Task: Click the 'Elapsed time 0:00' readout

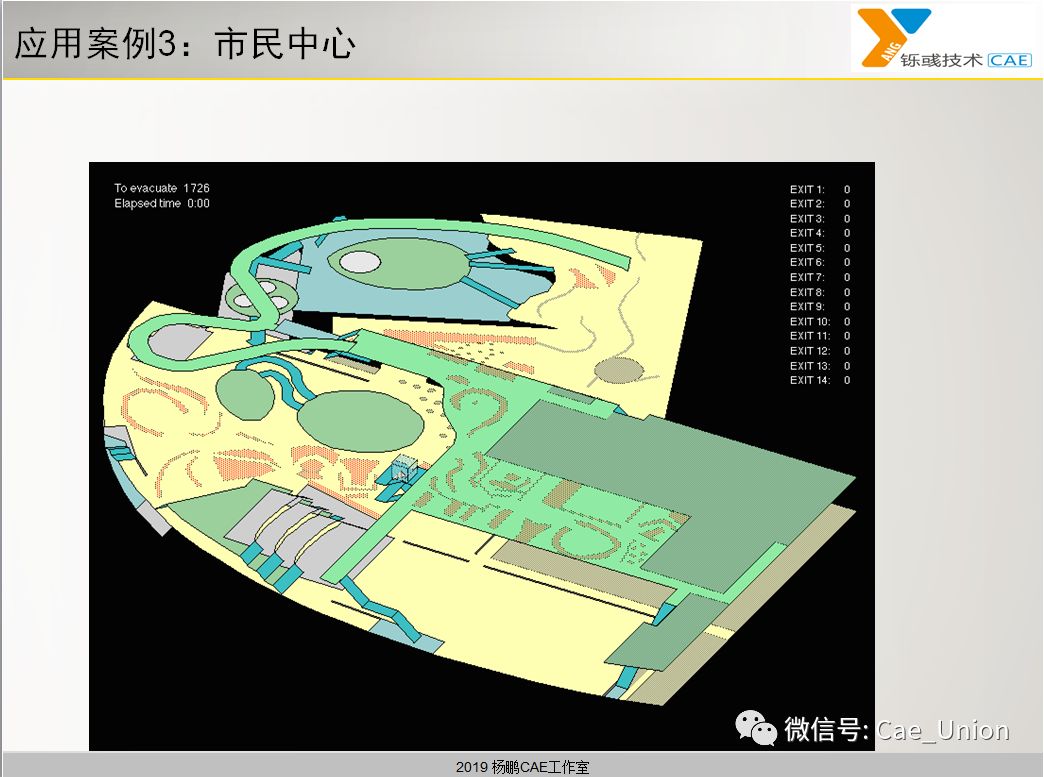Action: pyautogui.click(x=162, y=204)
